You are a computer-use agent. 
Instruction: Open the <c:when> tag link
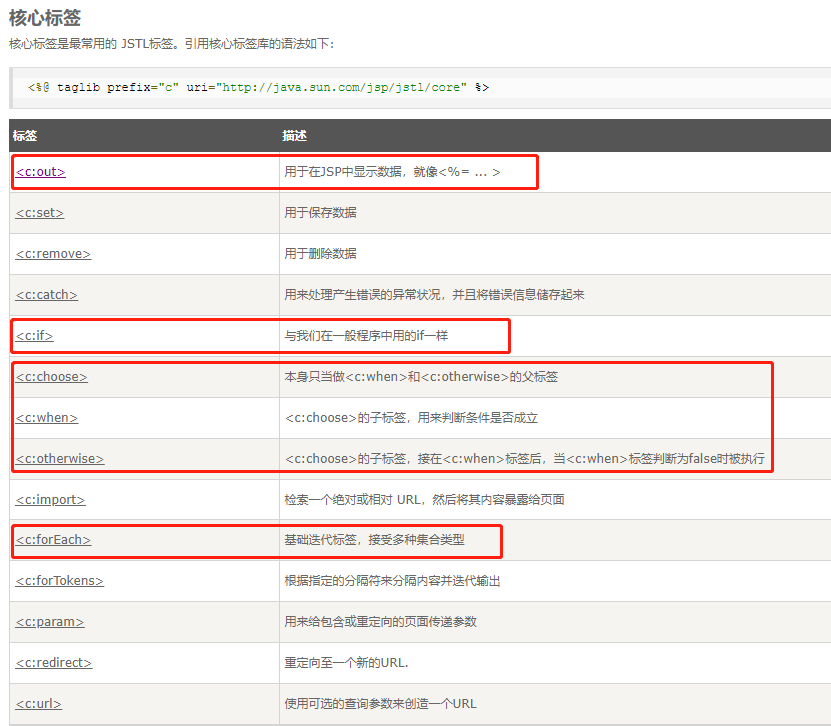[x=47, y=418]
